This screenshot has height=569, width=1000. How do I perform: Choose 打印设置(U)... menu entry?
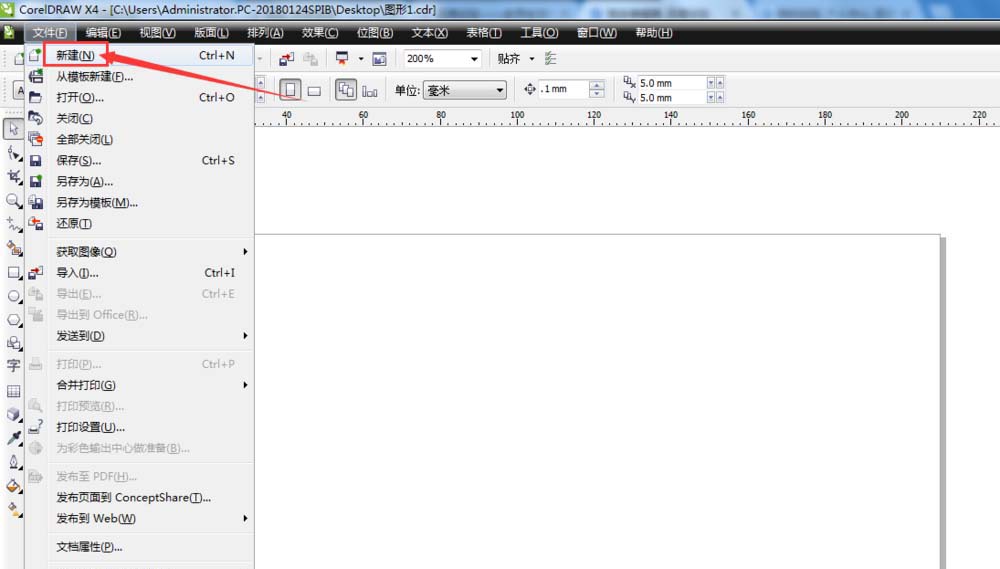[x=139, y=427]
